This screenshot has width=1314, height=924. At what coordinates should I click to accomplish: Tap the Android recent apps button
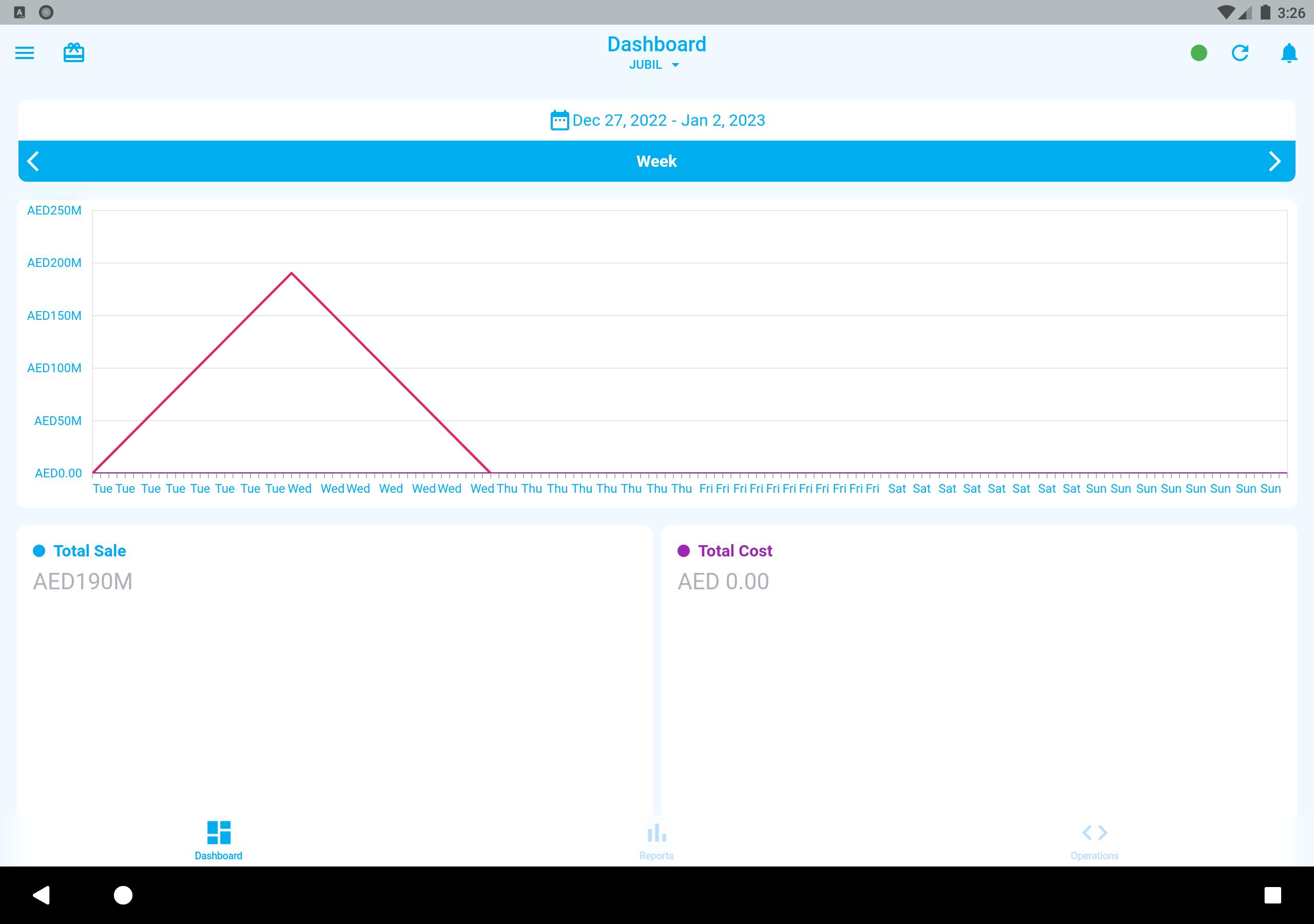click(x=1272, y=895)
